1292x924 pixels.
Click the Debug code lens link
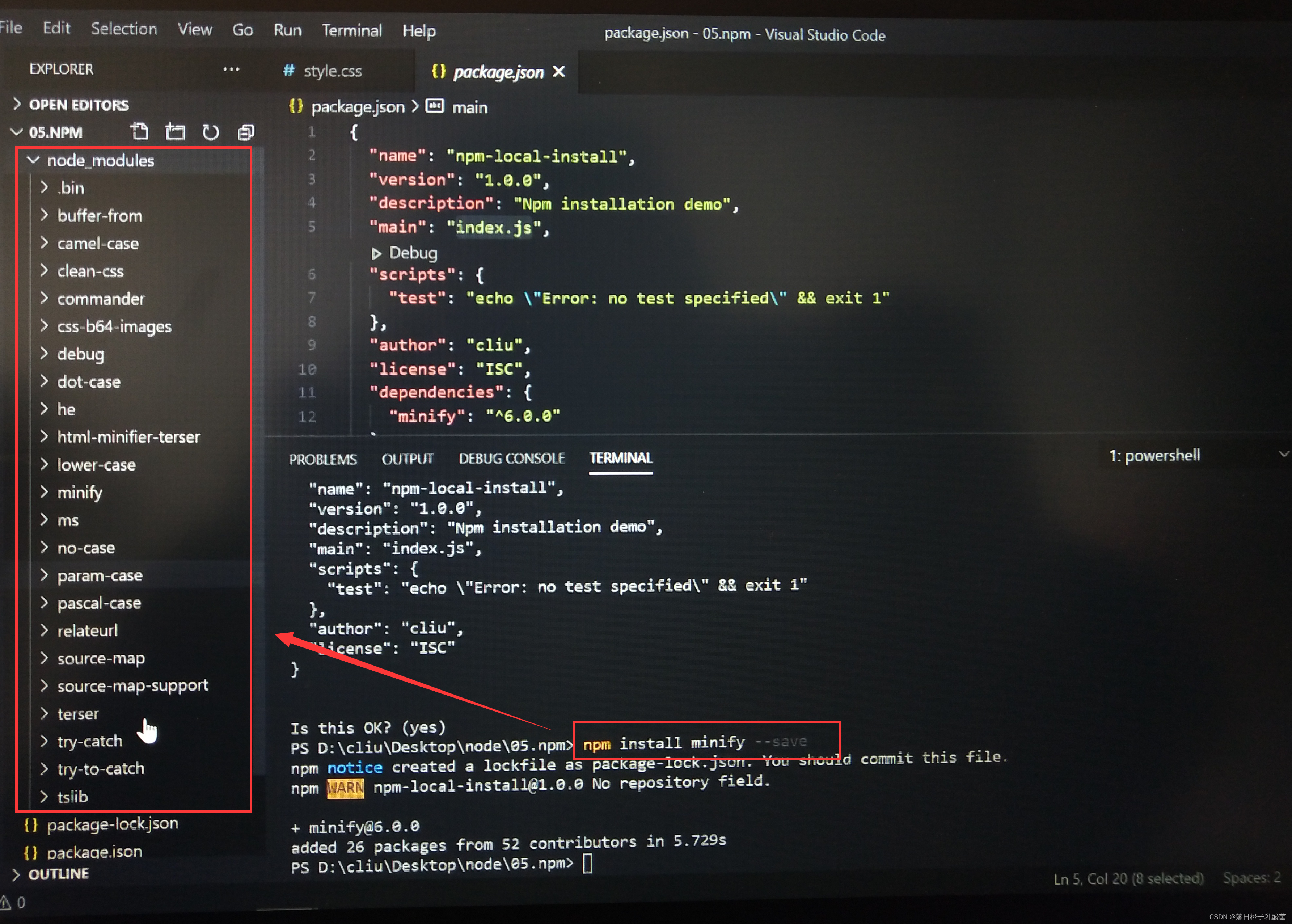click(x=413, y=253)
